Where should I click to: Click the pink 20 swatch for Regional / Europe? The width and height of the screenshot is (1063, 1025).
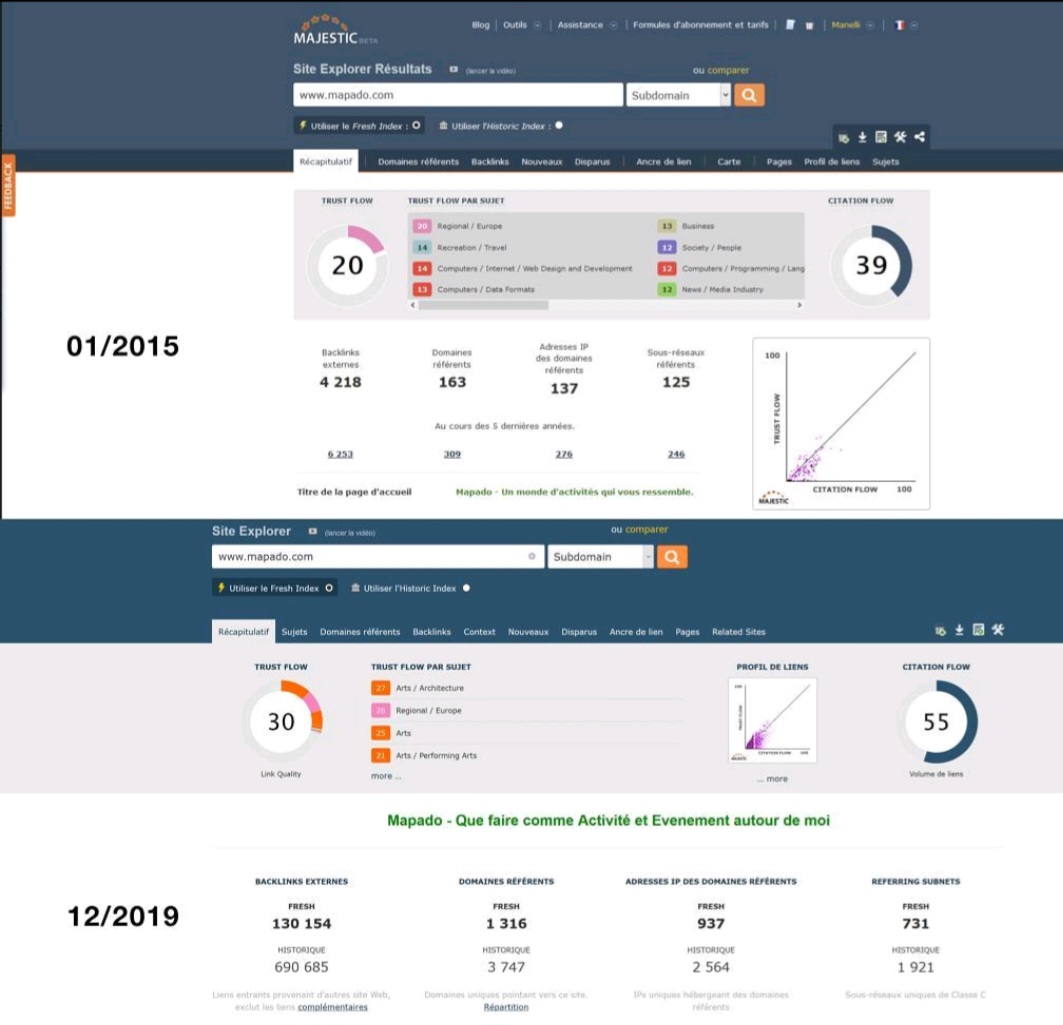[422, 226]
